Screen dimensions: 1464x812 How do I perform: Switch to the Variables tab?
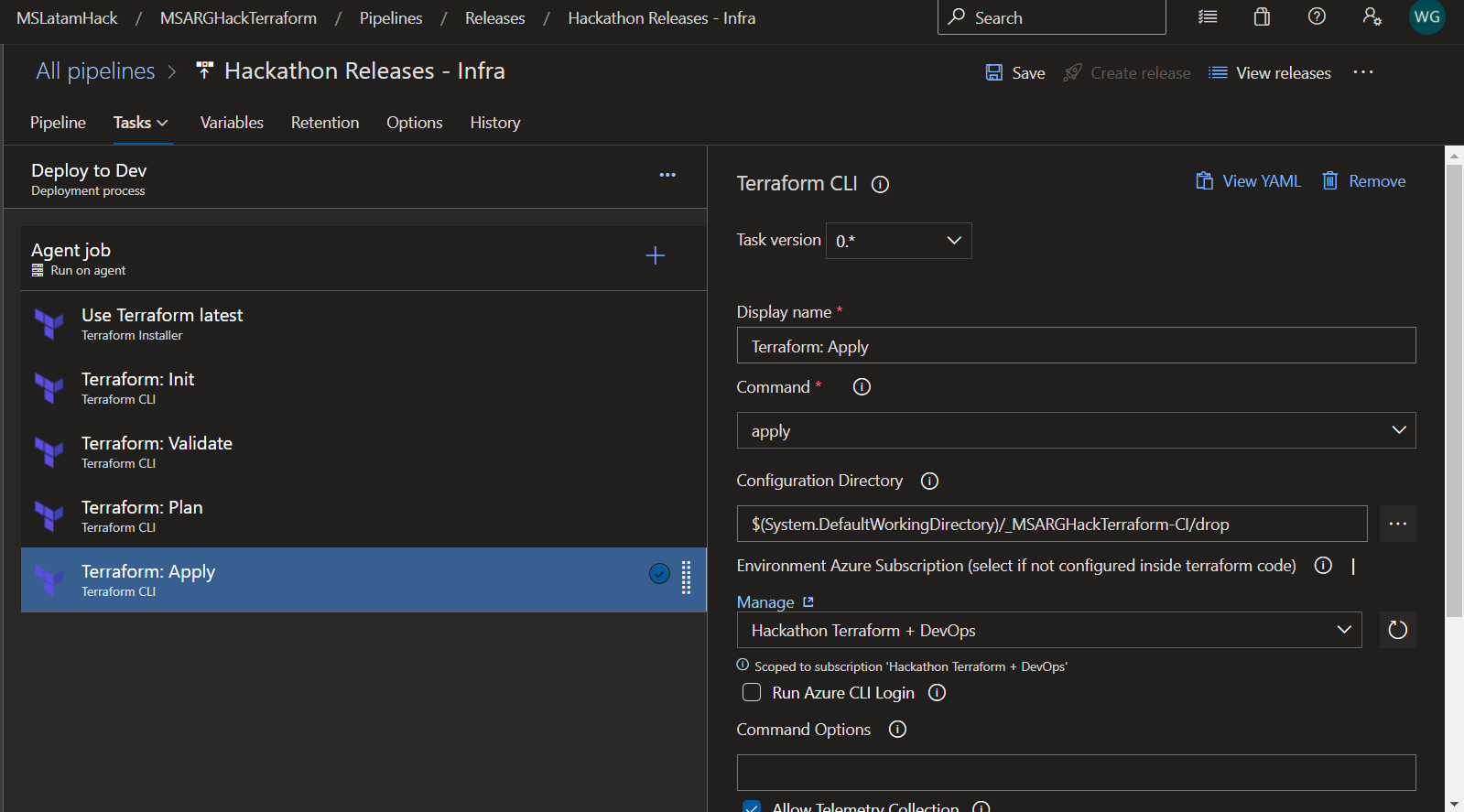(x=232, y=123)
